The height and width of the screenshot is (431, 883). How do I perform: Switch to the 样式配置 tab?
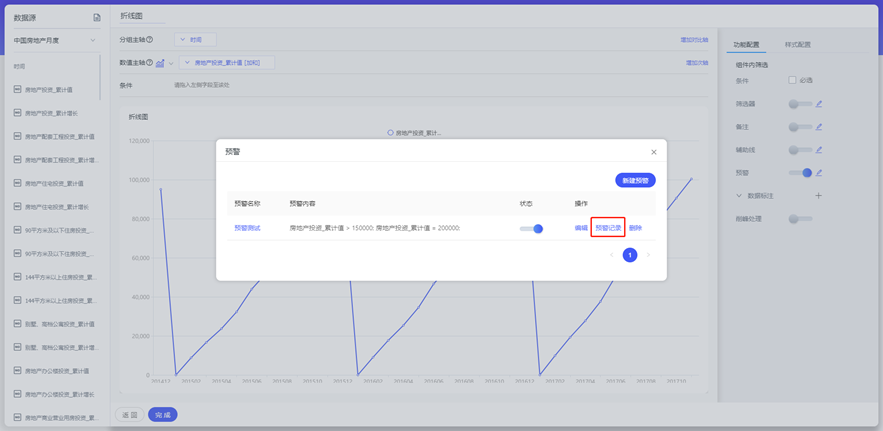coord(797,45)
